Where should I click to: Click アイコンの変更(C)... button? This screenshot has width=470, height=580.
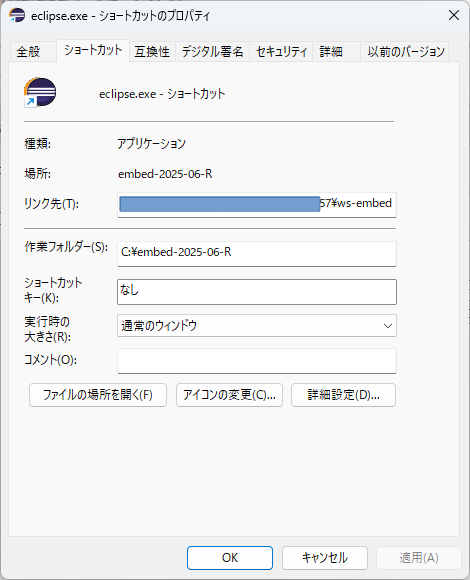(x=229, y=395)
